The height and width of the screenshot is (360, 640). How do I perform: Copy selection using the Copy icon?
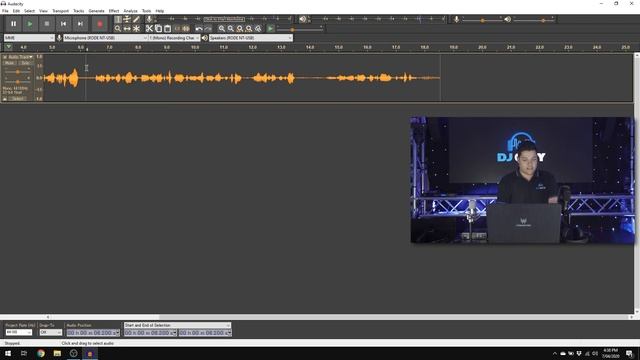158,29
